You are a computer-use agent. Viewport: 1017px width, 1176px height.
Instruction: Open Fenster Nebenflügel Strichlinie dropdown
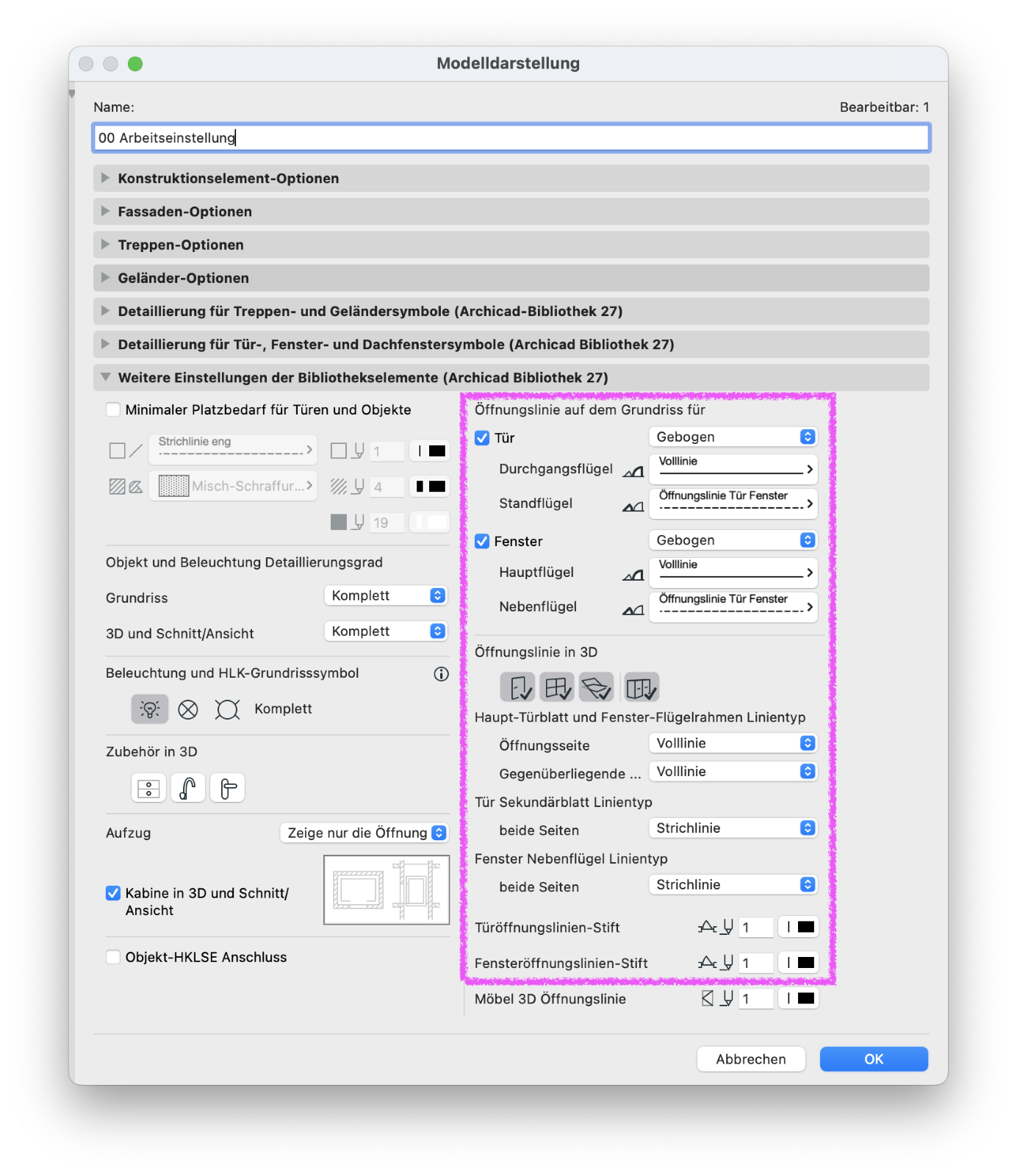click(733, 885)
